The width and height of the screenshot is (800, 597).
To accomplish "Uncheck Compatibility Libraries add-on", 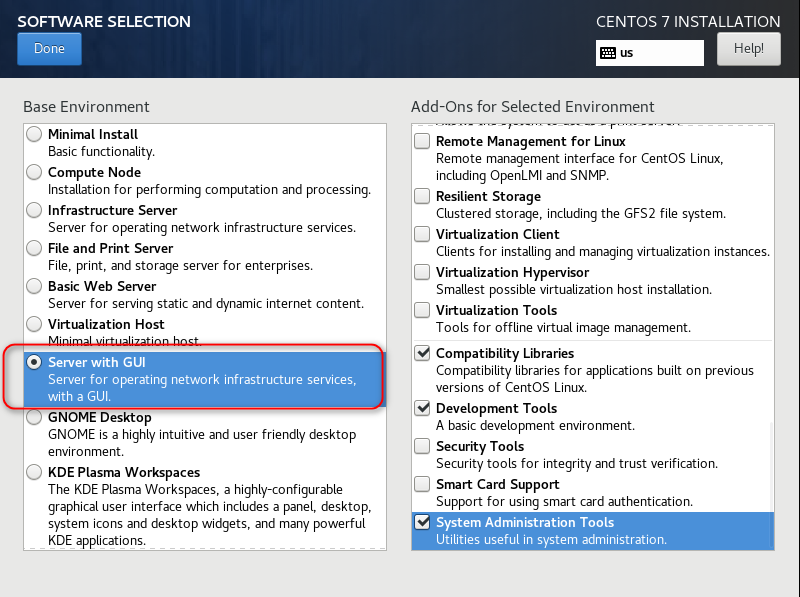I will pyautogui.click(x=423, y=354).
